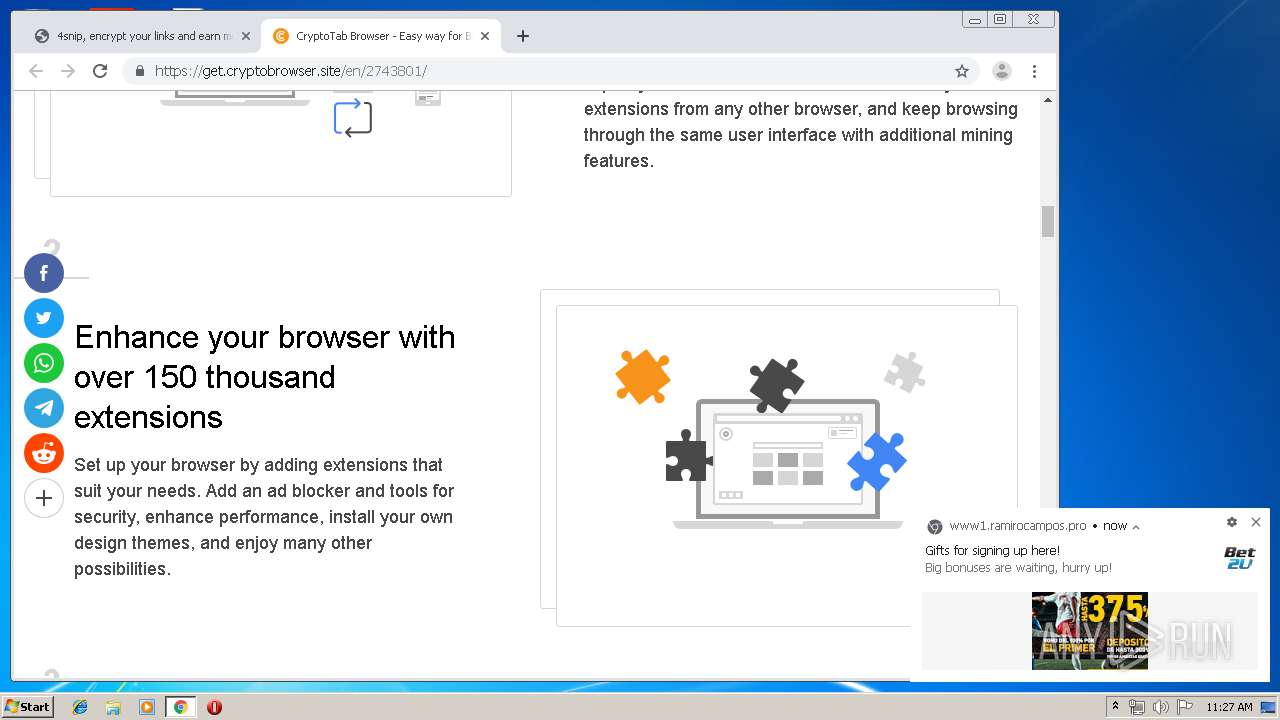
Task: Open network tray icon
Action: tap(1137, 707)
